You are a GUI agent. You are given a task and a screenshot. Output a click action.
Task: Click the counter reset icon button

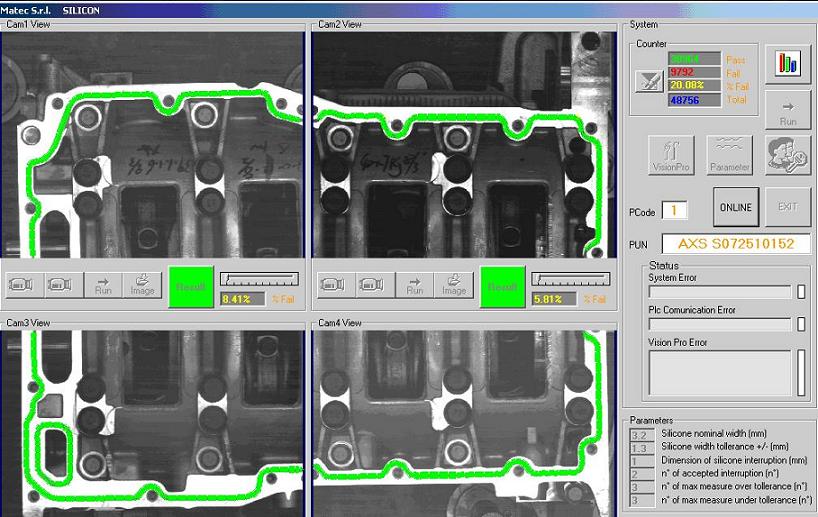coord(650,81)
